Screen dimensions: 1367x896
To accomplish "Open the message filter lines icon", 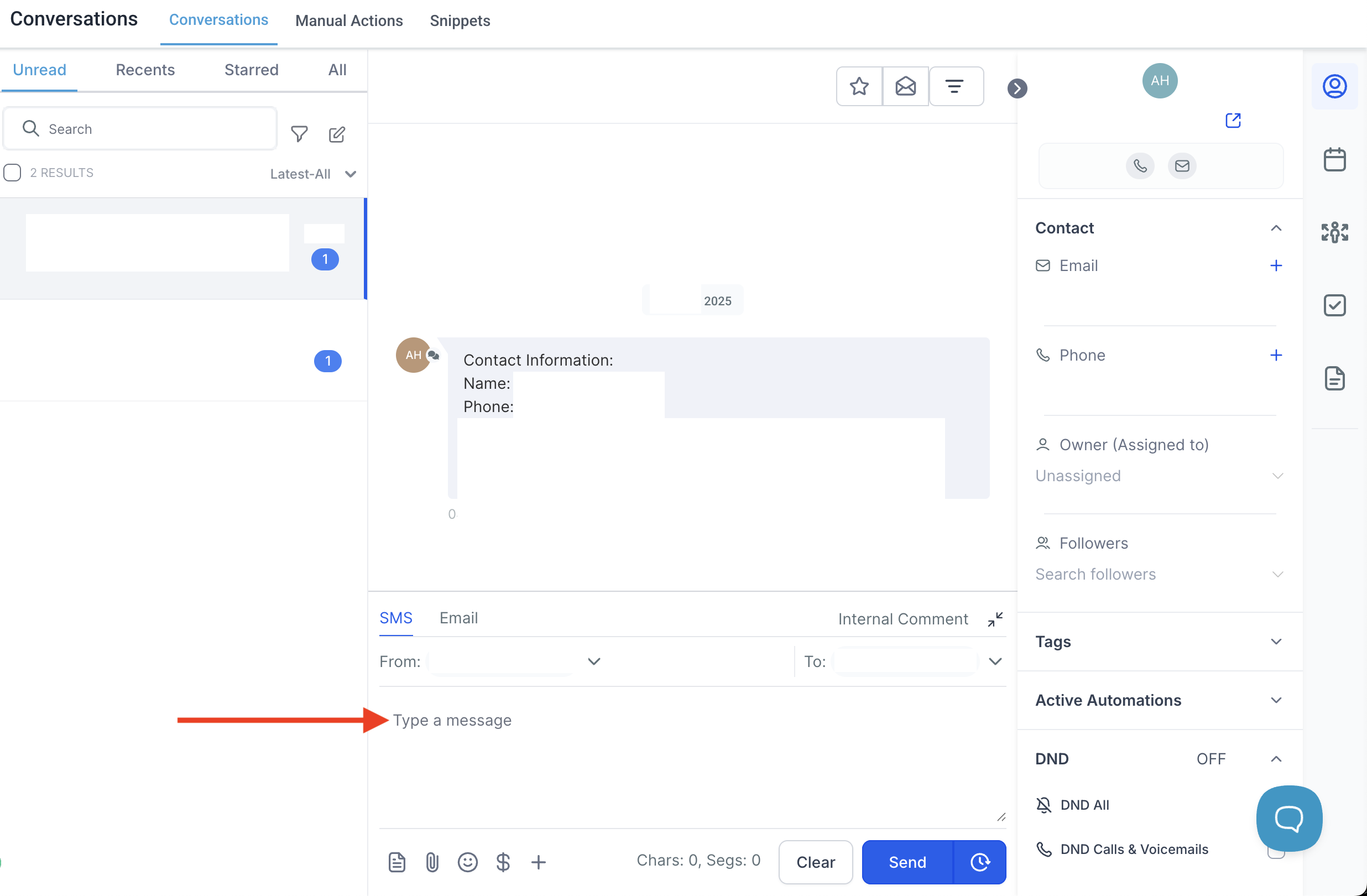I will (956, 87).
